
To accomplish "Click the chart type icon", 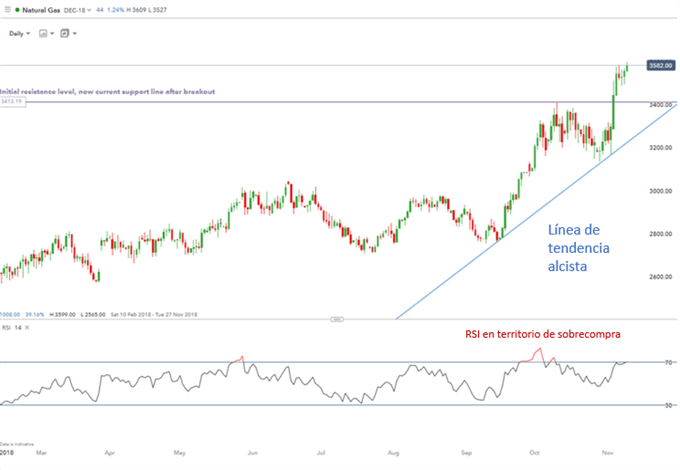I will click(x=43, y=33).
